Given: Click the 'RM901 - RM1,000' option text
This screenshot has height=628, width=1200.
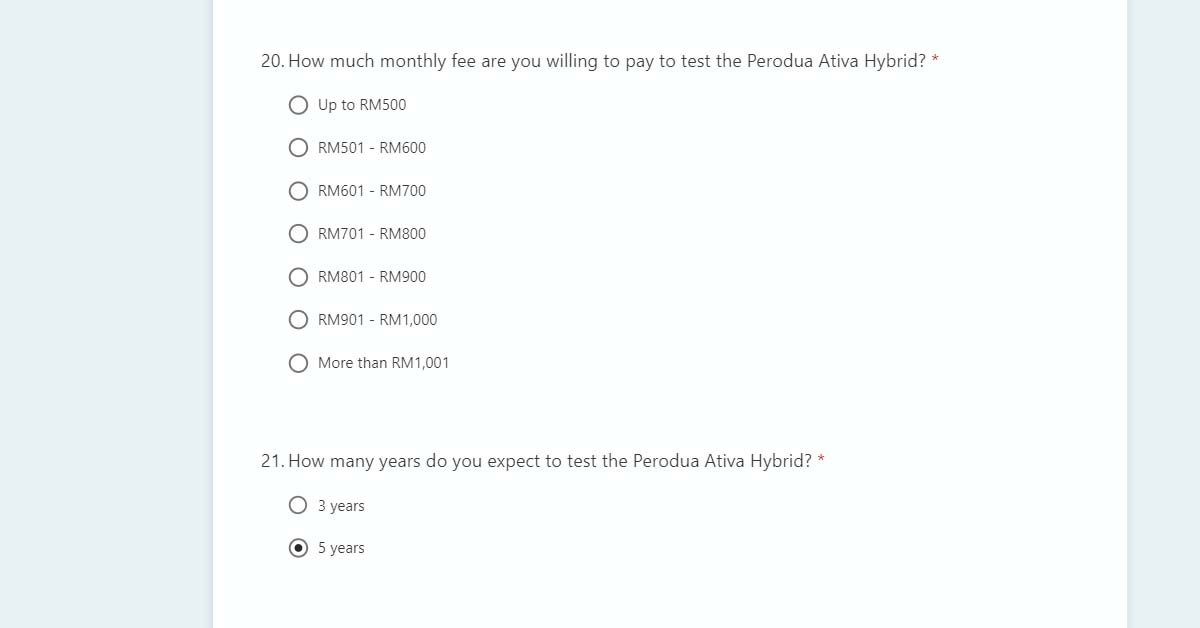Looking at the screenshot, I should 377,320.
